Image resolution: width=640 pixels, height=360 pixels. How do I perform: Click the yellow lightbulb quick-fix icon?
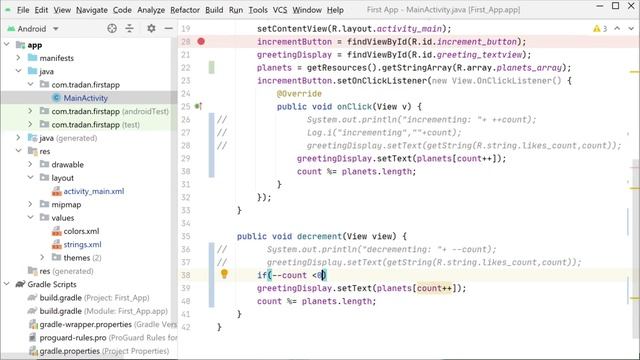point(224,274)
